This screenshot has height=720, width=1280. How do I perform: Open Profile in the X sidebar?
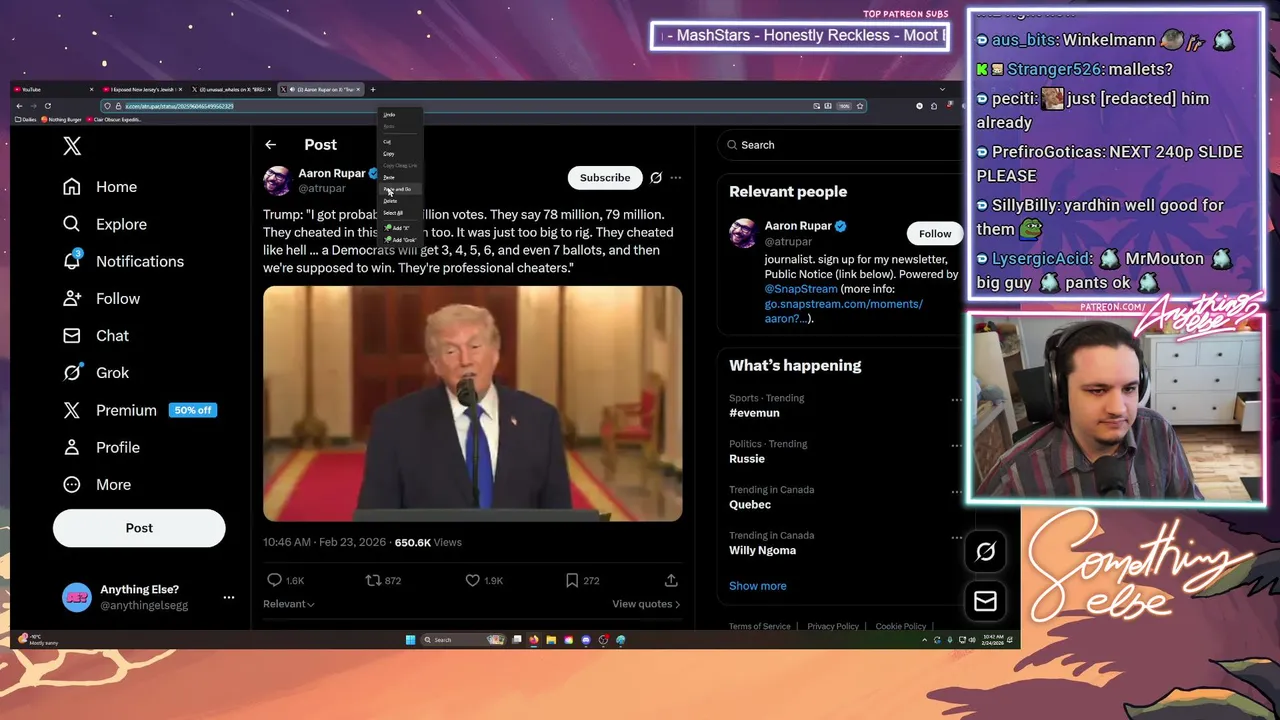(101, 447)
